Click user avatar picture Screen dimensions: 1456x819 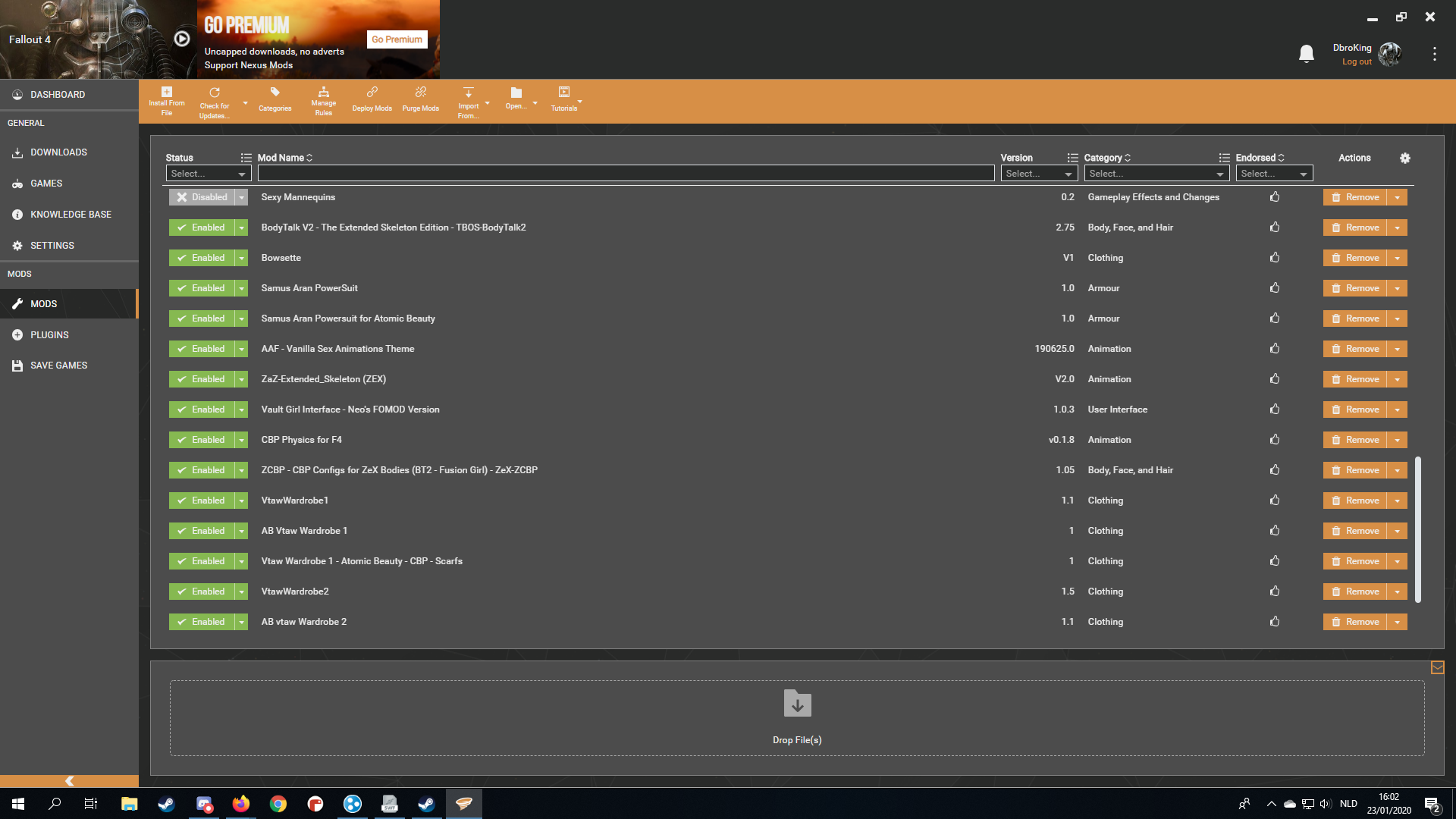click(x=1390, y=54)
